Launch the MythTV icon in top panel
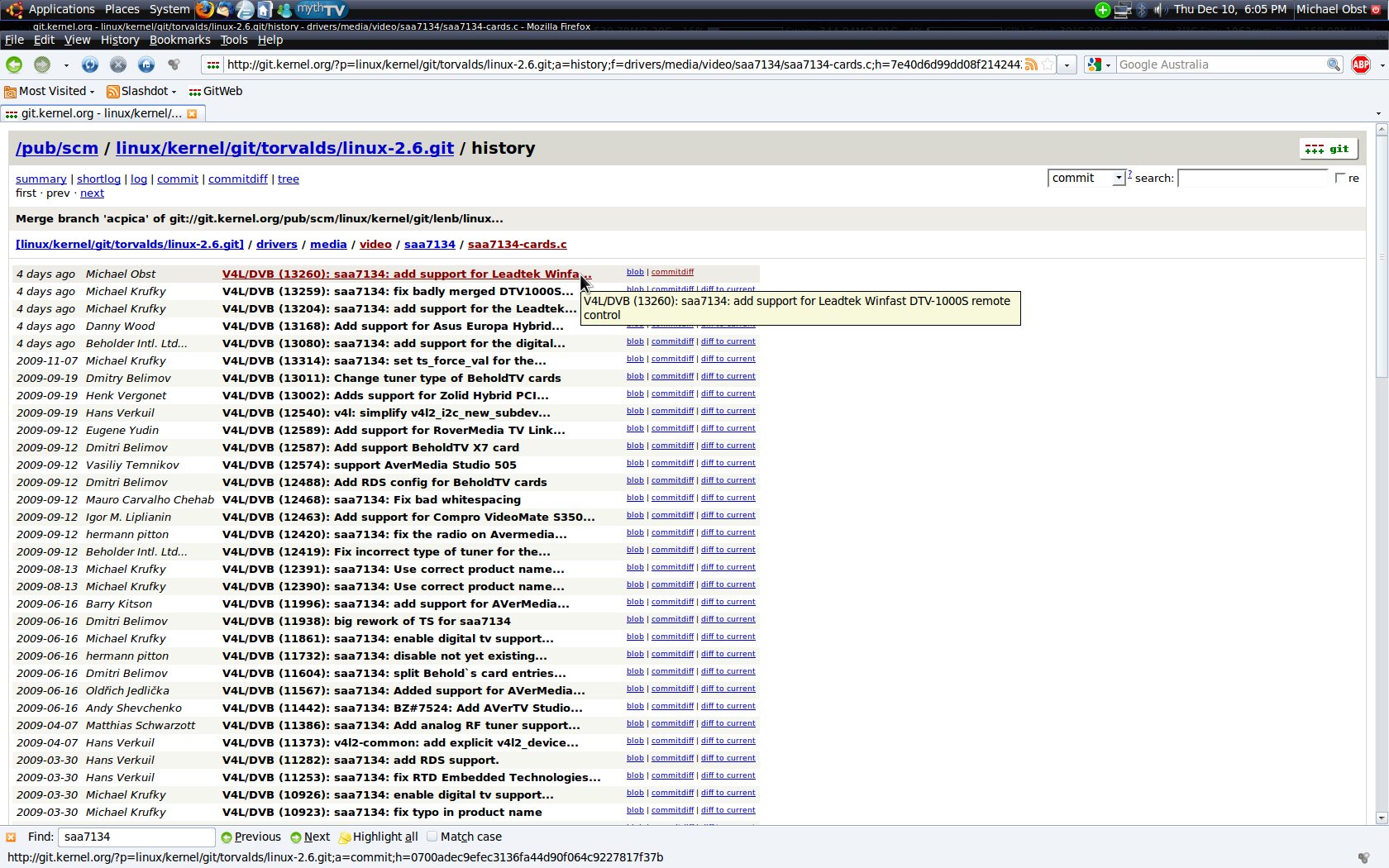The height and width of the screenshot is (868, 1389). pyautogui.click(x=322, y=10)
